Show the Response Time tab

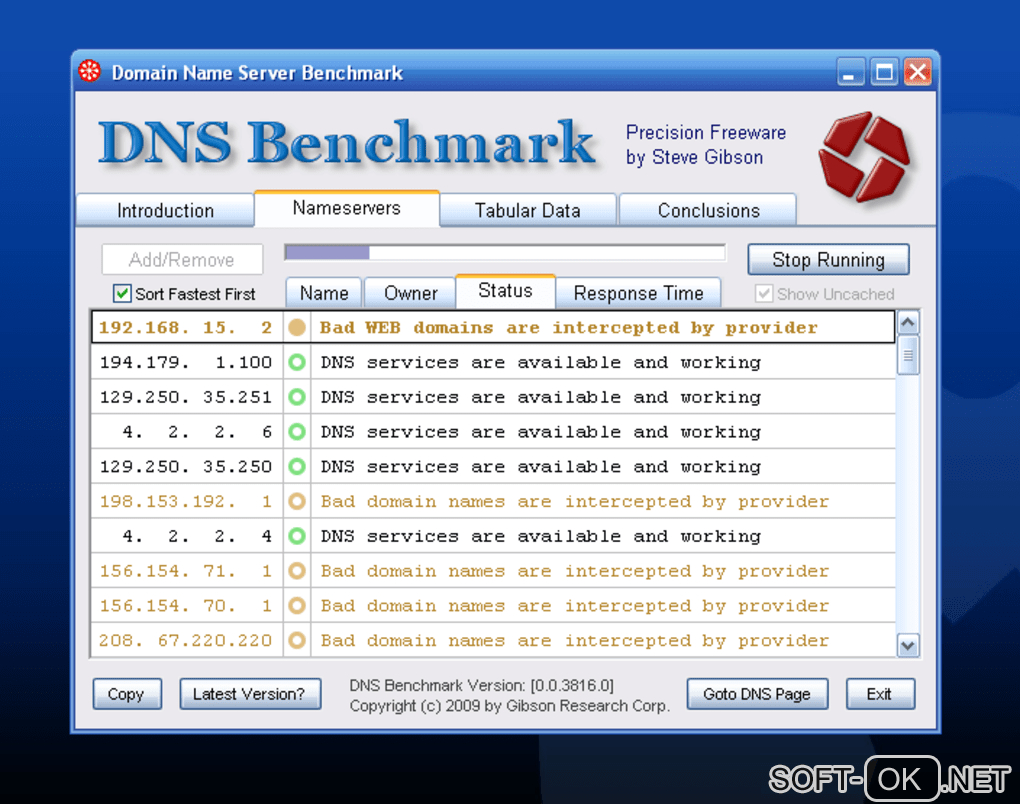[x=638, y=293]
